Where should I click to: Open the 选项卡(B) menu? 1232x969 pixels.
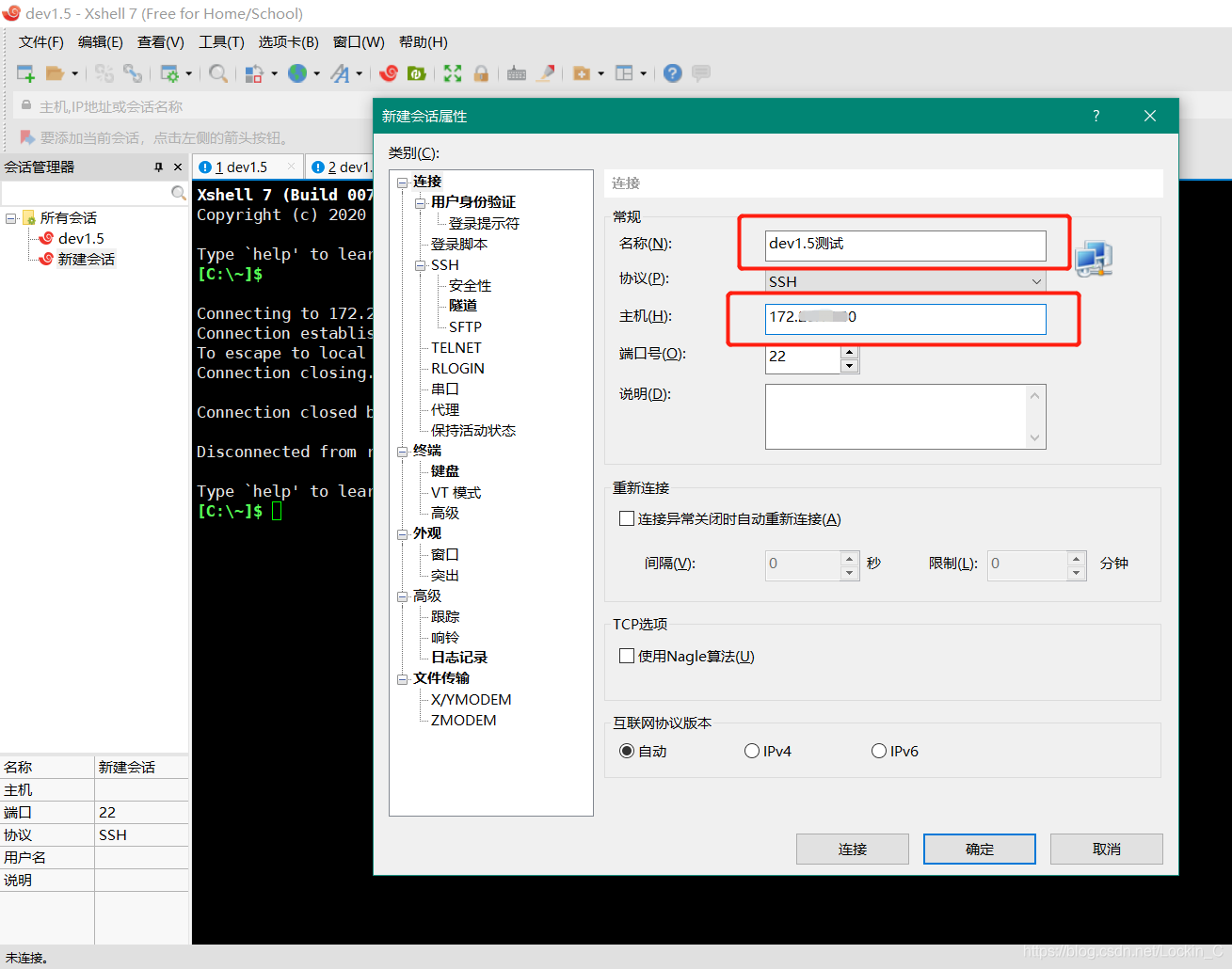coord(289,42)
